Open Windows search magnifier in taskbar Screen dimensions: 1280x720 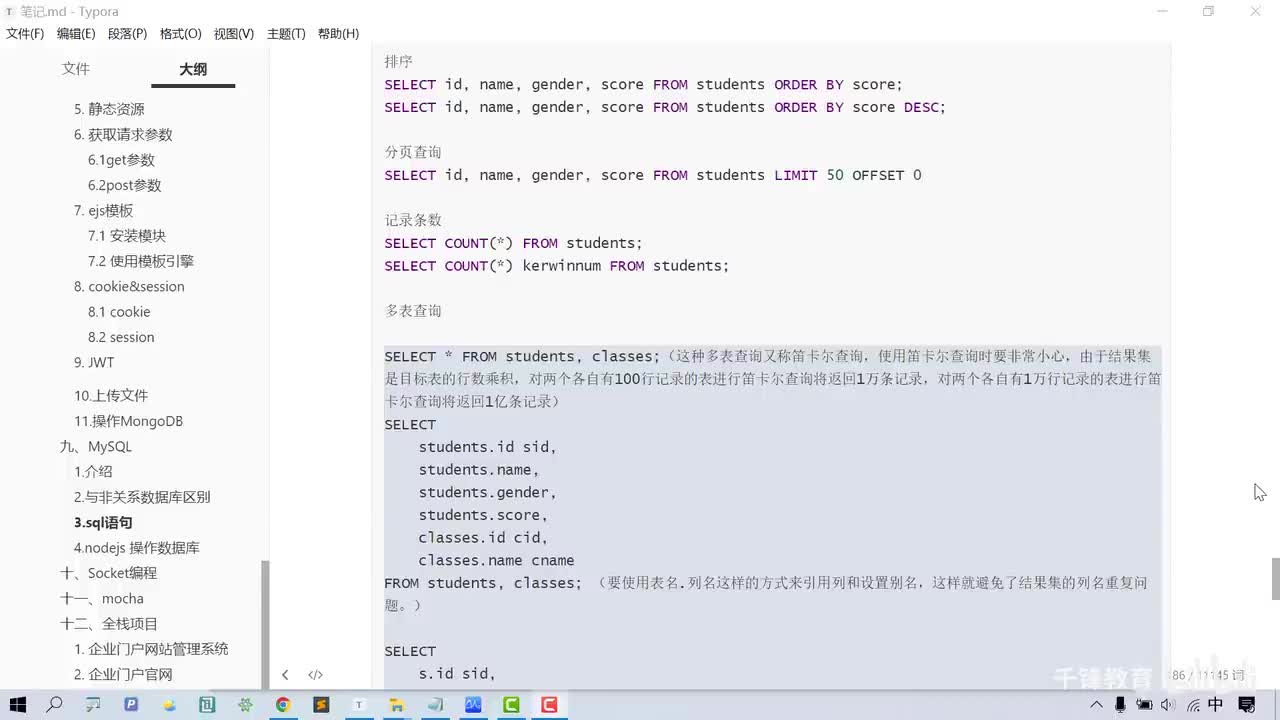coord(55,705)
